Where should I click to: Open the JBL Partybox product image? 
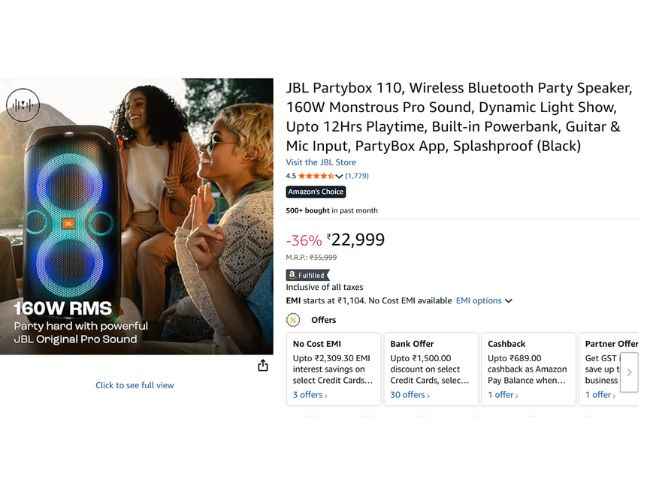(x=136, y=216)
